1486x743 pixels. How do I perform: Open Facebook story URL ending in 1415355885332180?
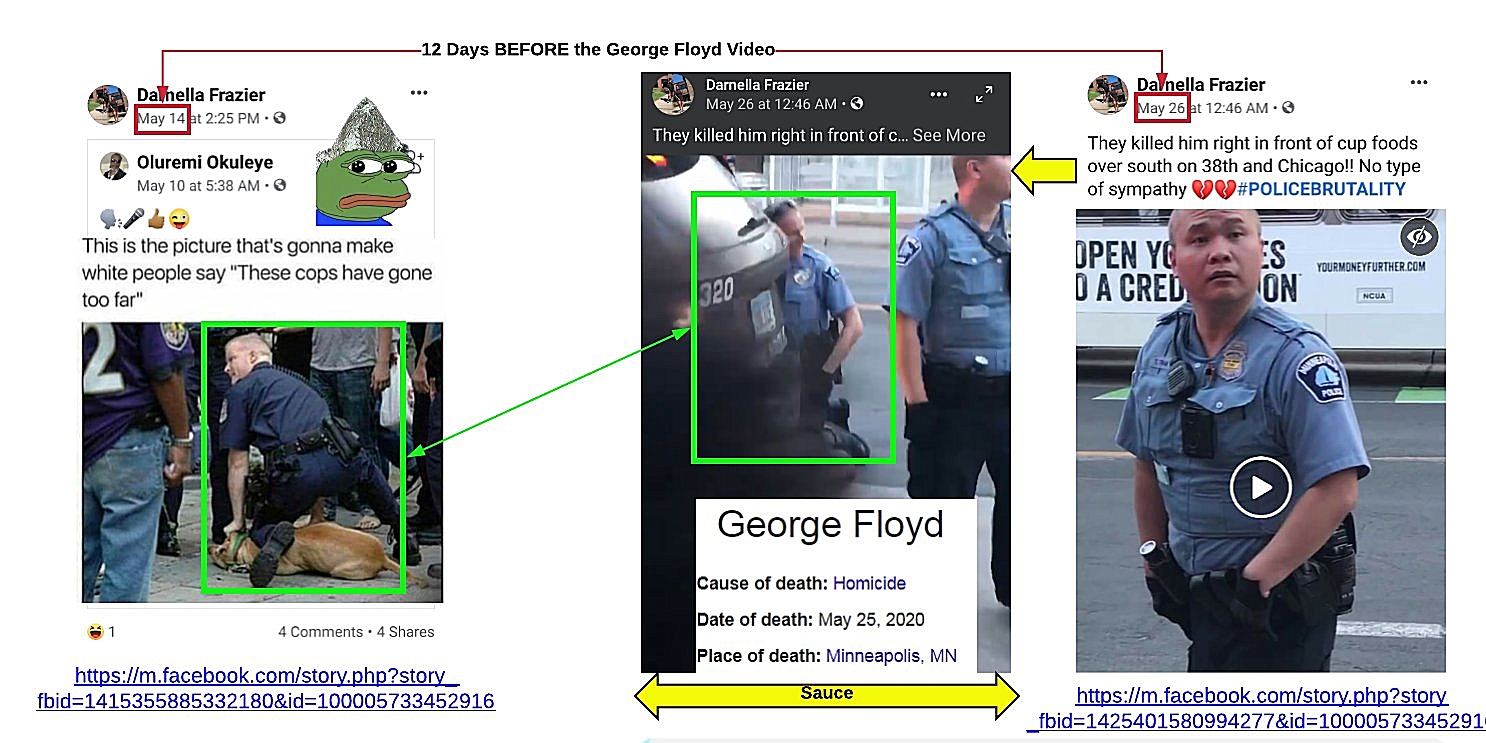pyautogui.click(x=266, y=689)
